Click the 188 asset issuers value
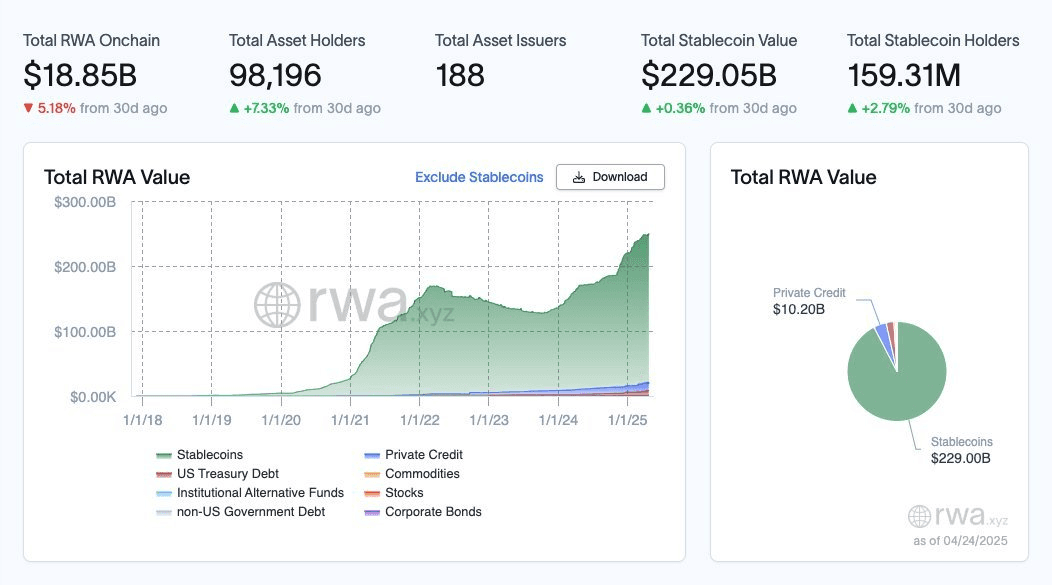 click(460, 75)
